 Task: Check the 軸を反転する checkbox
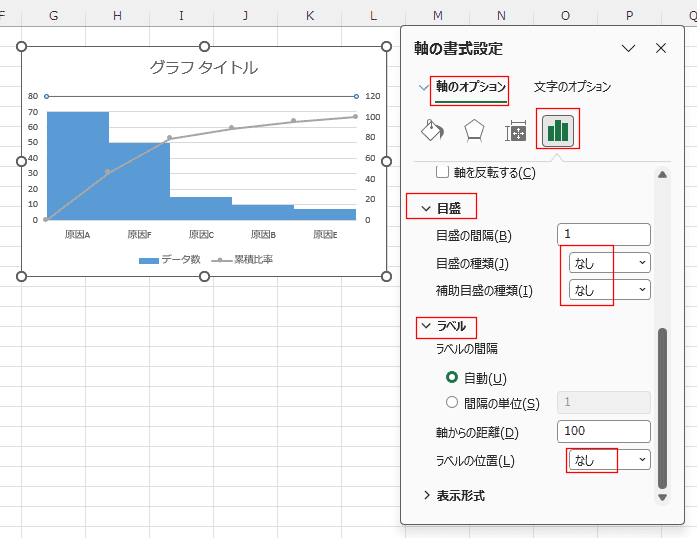442,173
